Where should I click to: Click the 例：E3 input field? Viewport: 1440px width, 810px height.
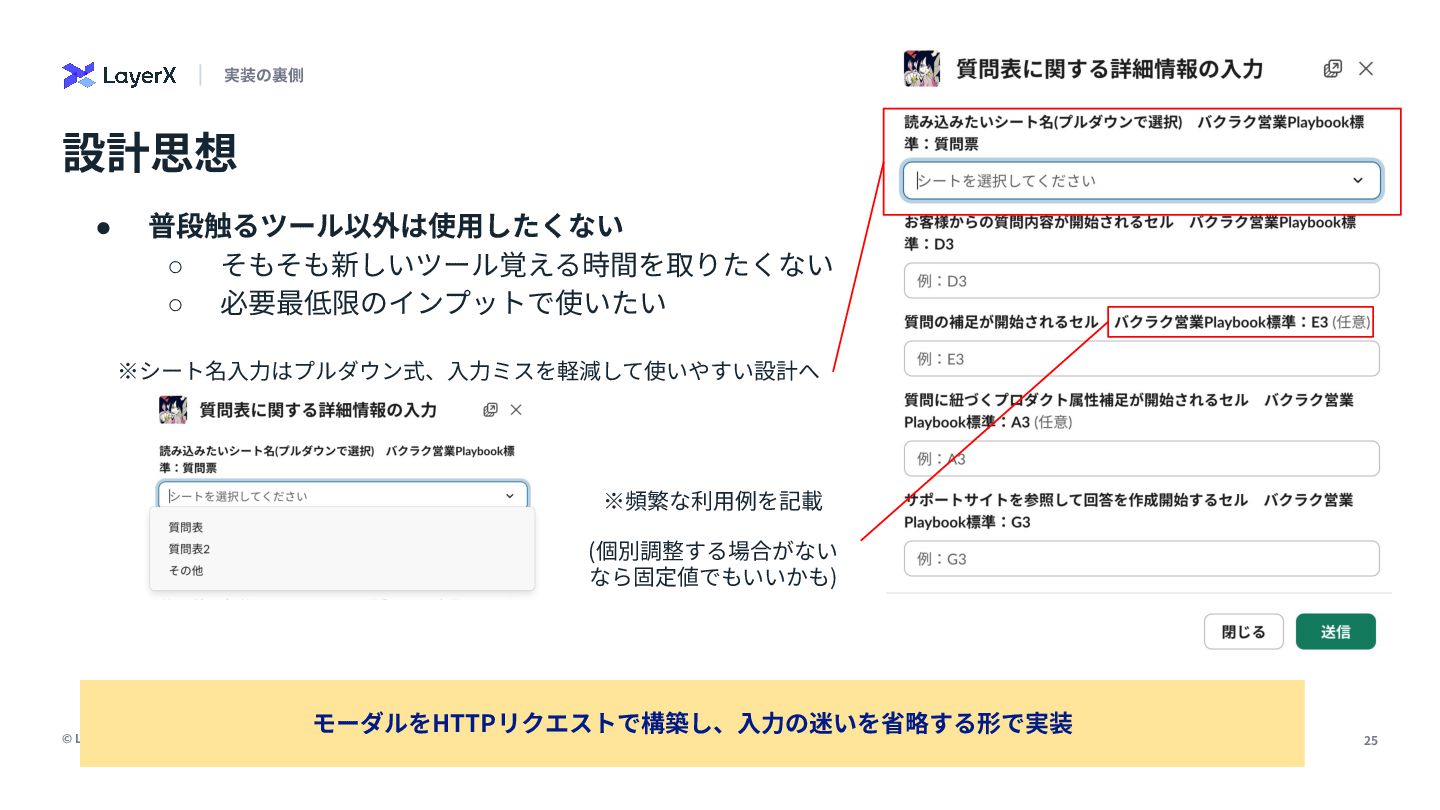(1142, 359)
